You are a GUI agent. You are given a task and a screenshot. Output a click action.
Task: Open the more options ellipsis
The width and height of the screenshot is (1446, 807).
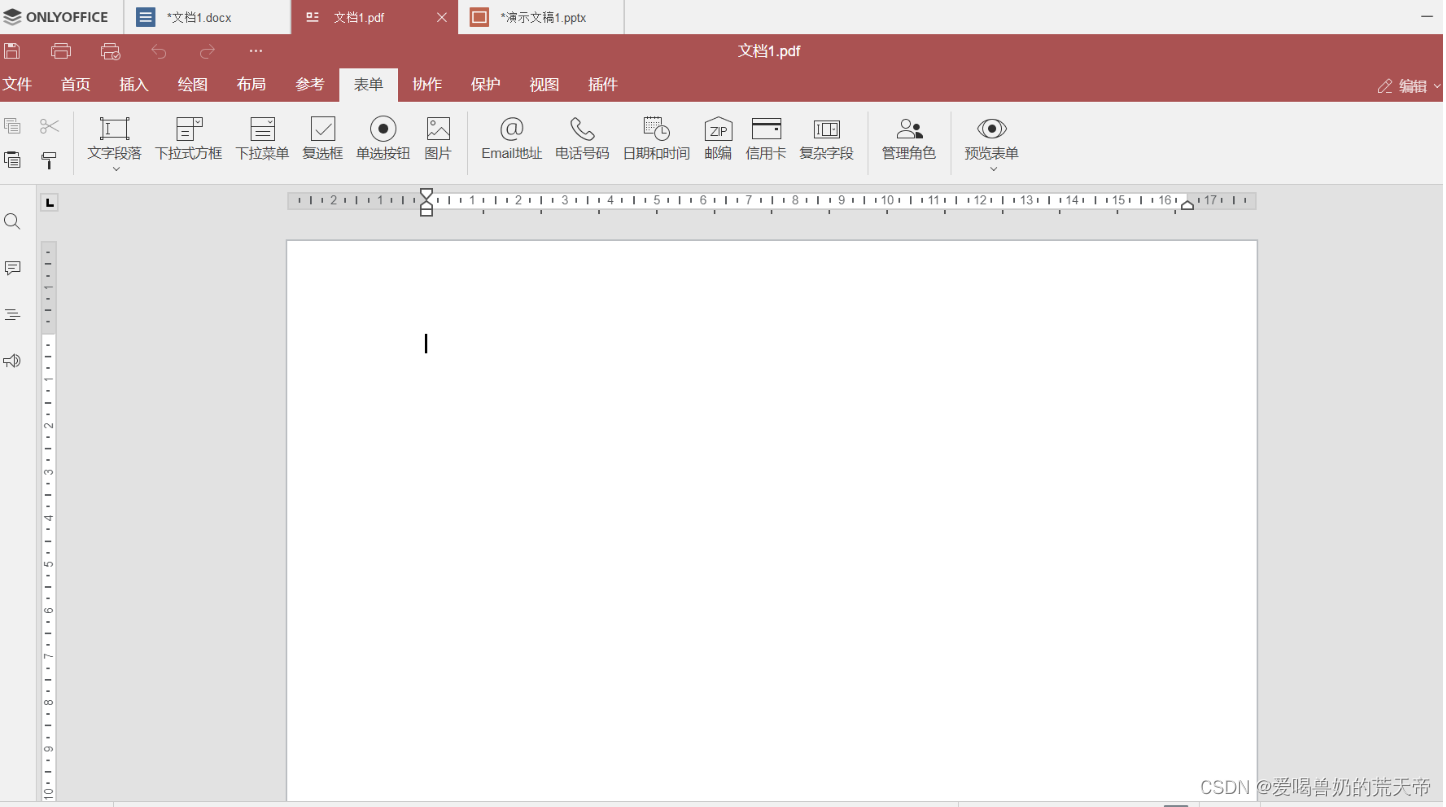[256, 51]
